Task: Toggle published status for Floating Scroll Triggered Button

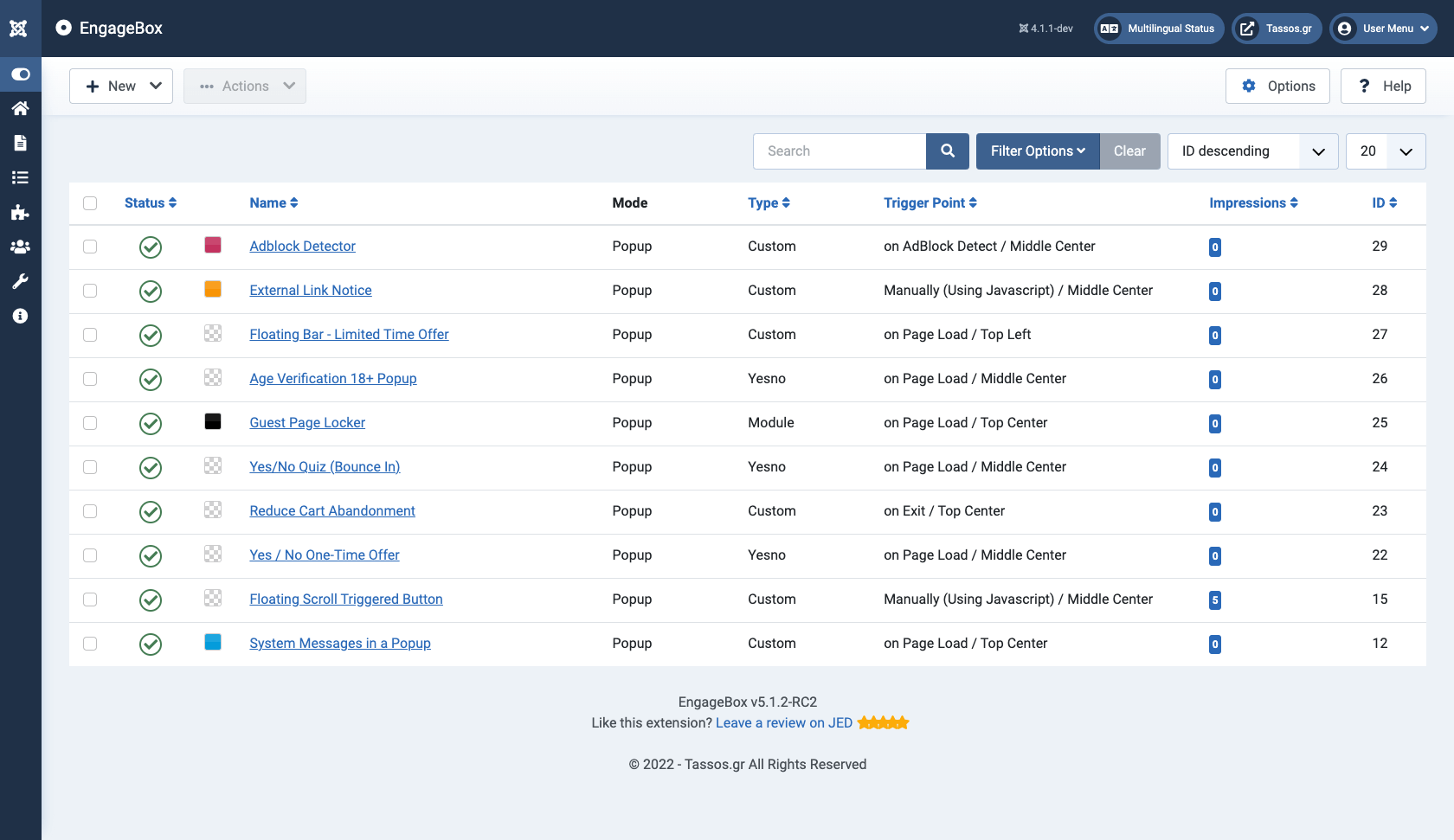Action: coord(151,600)
